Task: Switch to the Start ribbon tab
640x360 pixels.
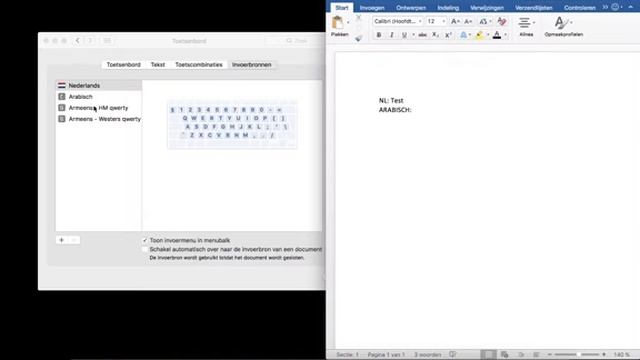Action: click(342, 7)
